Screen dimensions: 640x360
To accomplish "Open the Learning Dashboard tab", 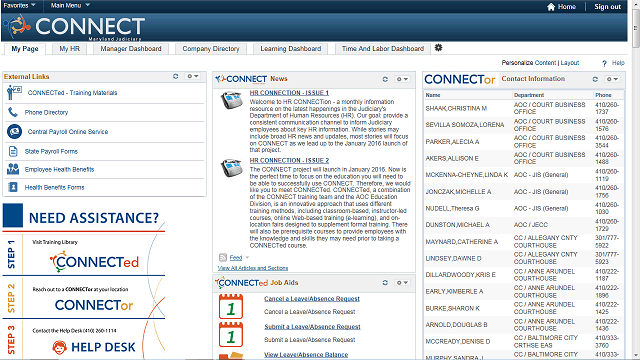I will point(291,49).
